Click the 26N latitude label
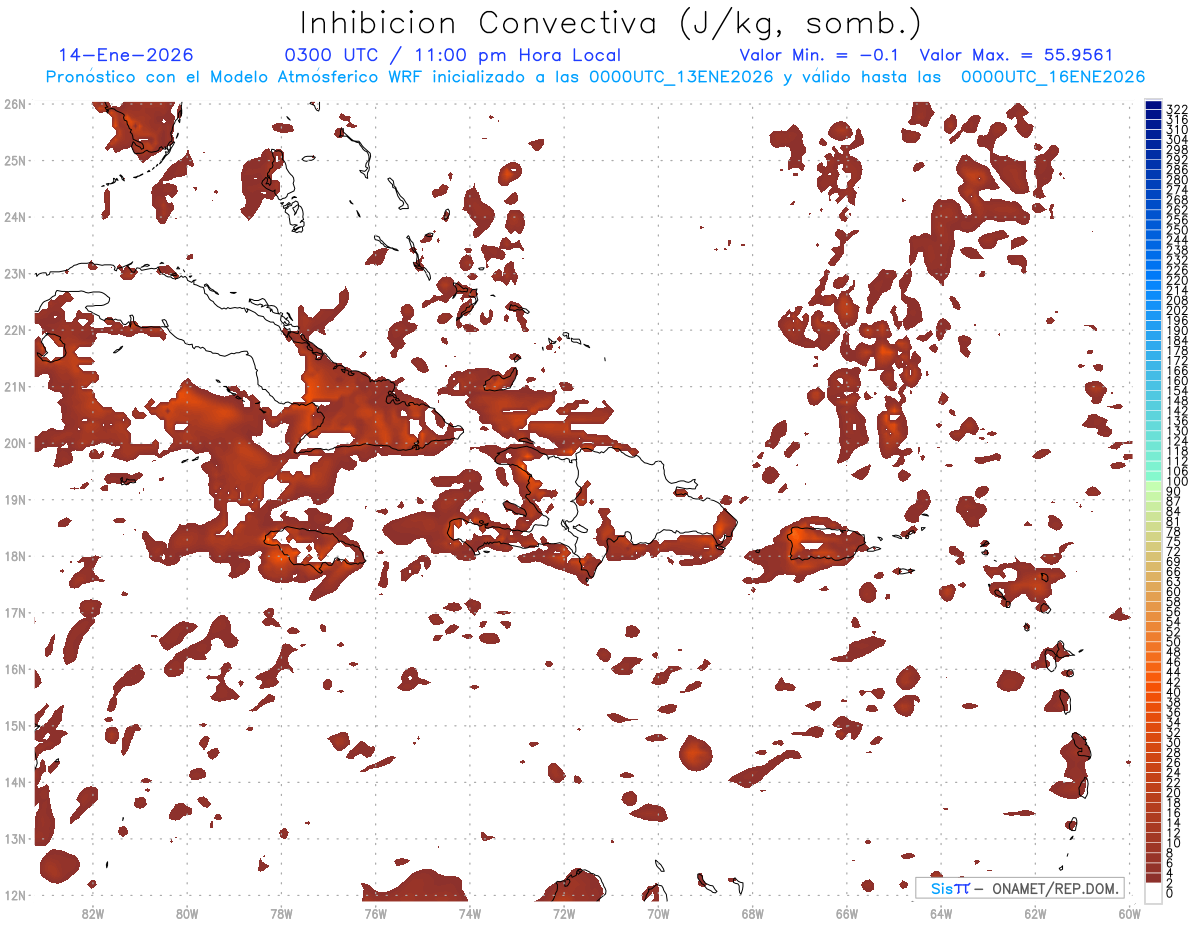 click(x=15, y=103)
